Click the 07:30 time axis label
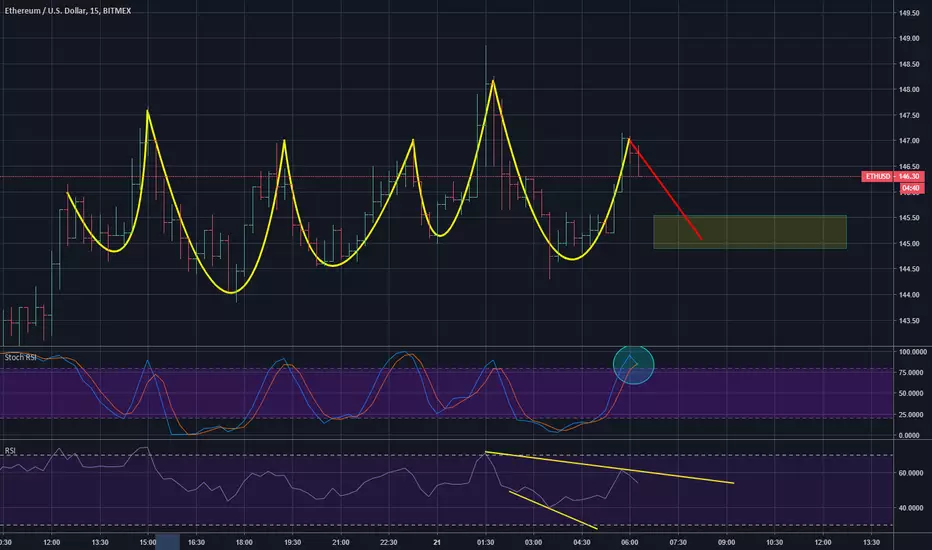 (678, 542)
